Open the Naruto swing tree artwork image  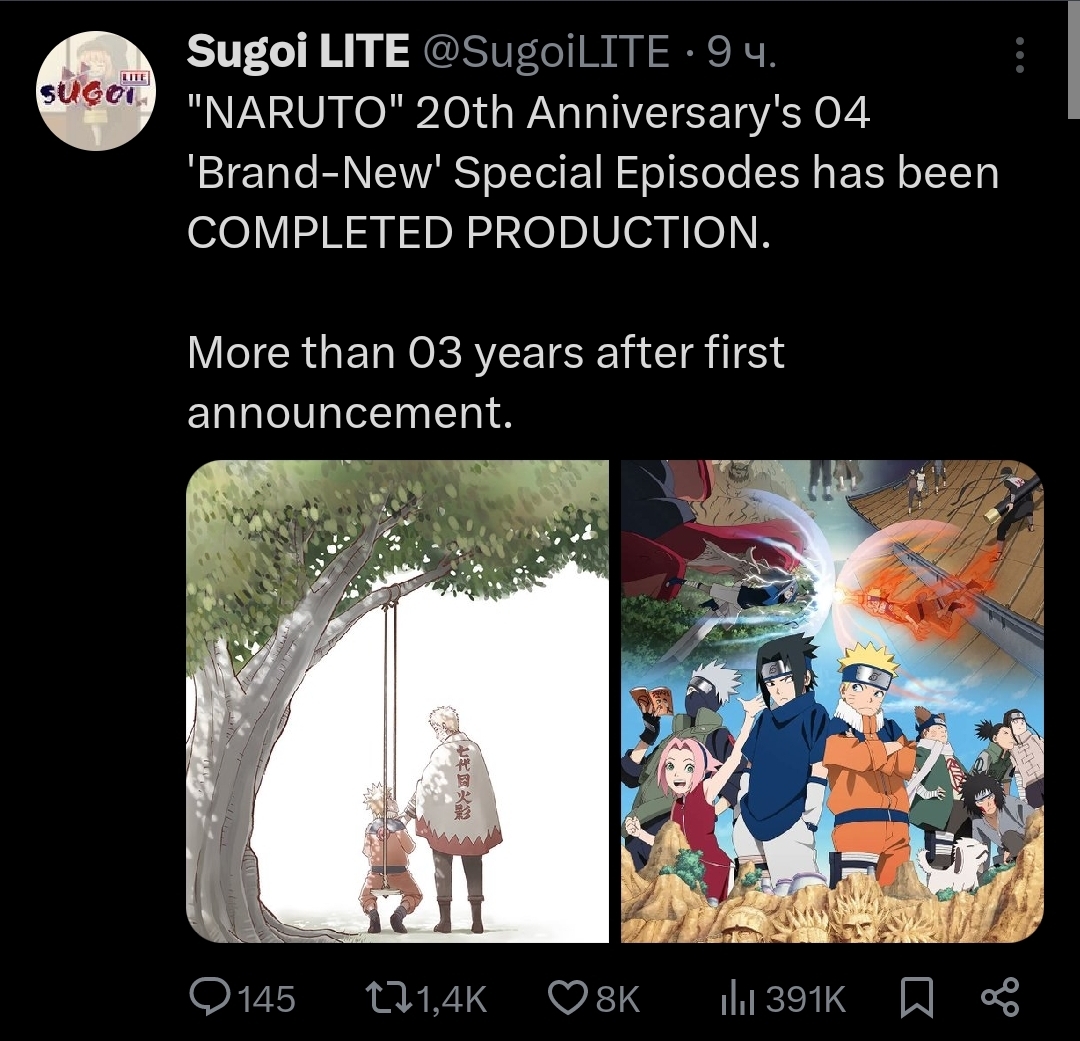tap(397, 701)
